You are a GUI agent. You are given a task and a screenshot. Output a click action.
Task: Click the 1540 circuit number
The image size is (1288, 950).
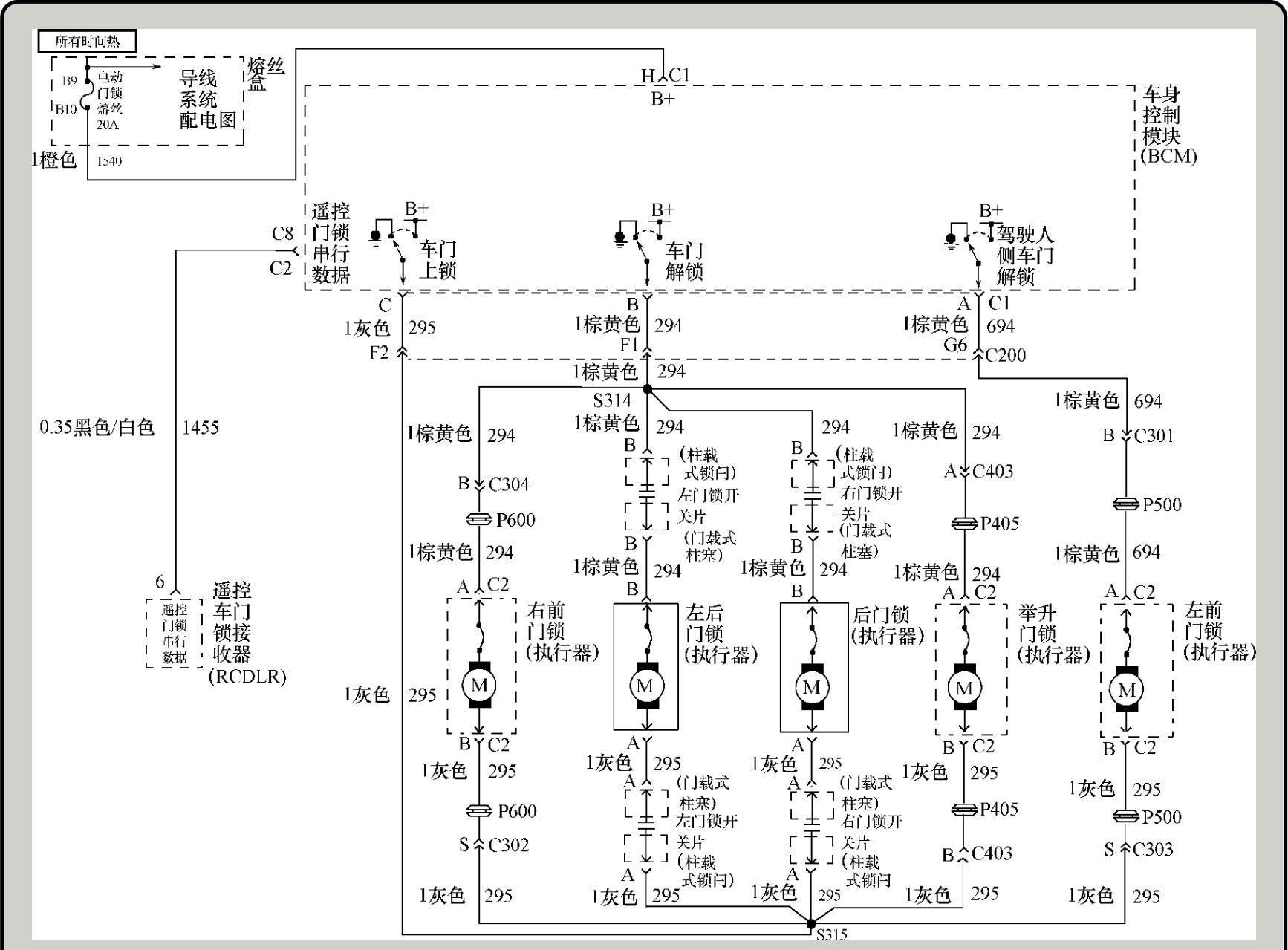(x=109, y=161)
